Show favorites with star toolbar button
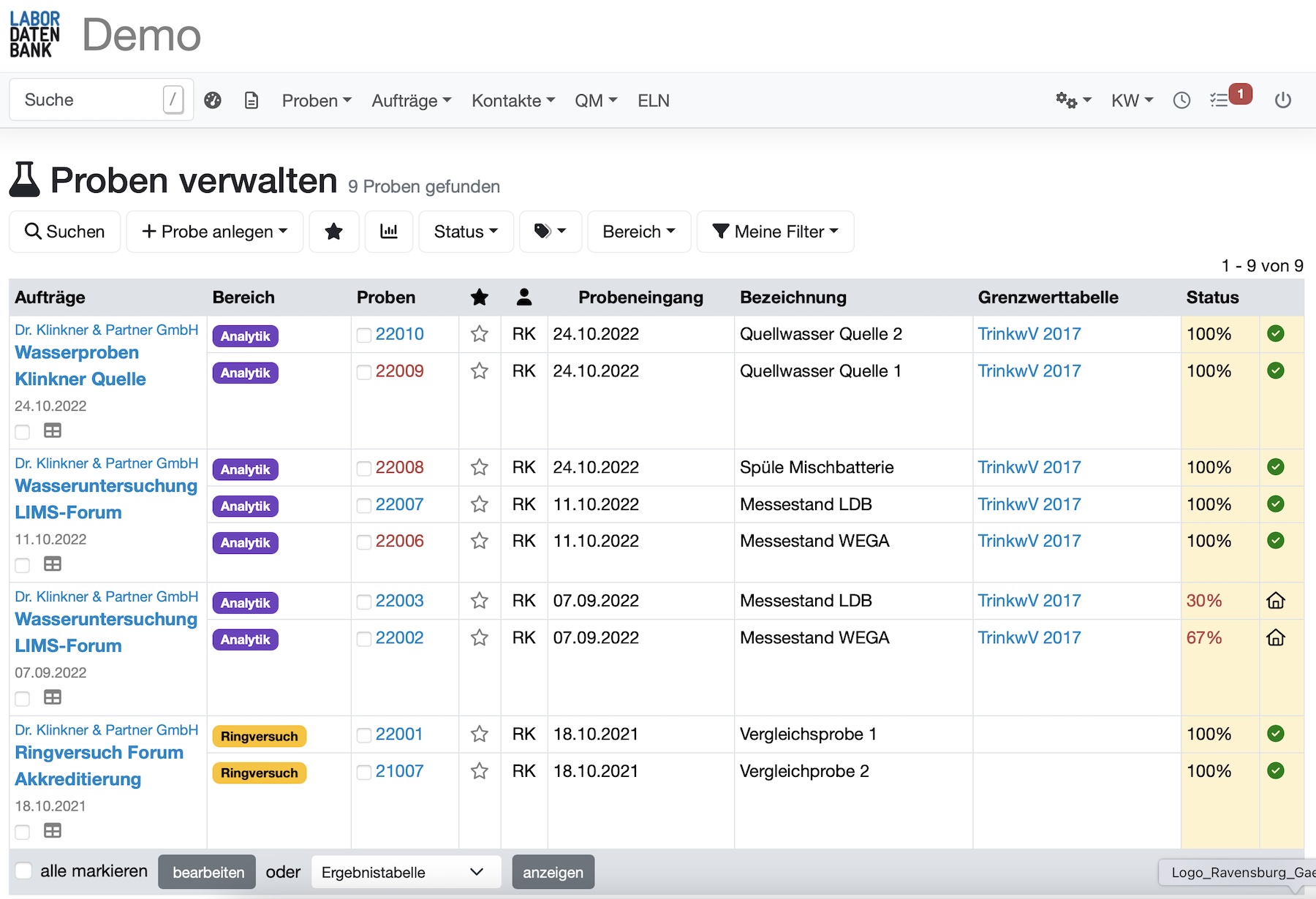This screenshot has width=1316, height=899. [334, 232]
